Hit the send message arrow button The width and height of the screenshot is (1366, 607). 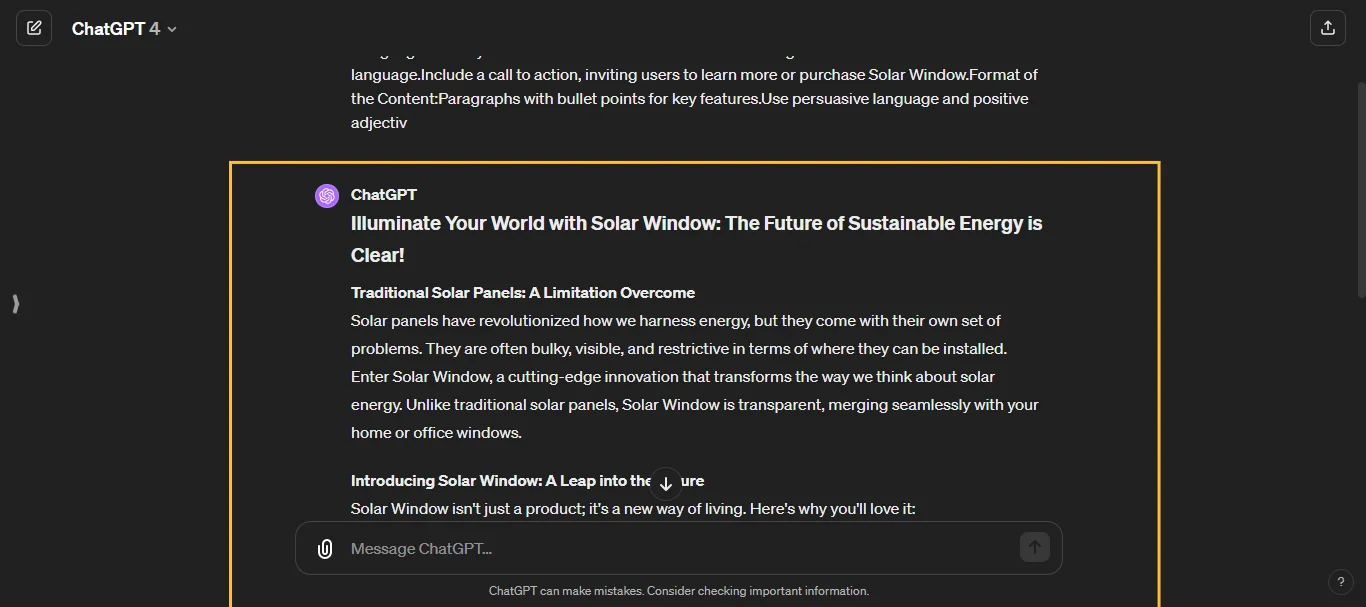click(x=1034, y=547)
